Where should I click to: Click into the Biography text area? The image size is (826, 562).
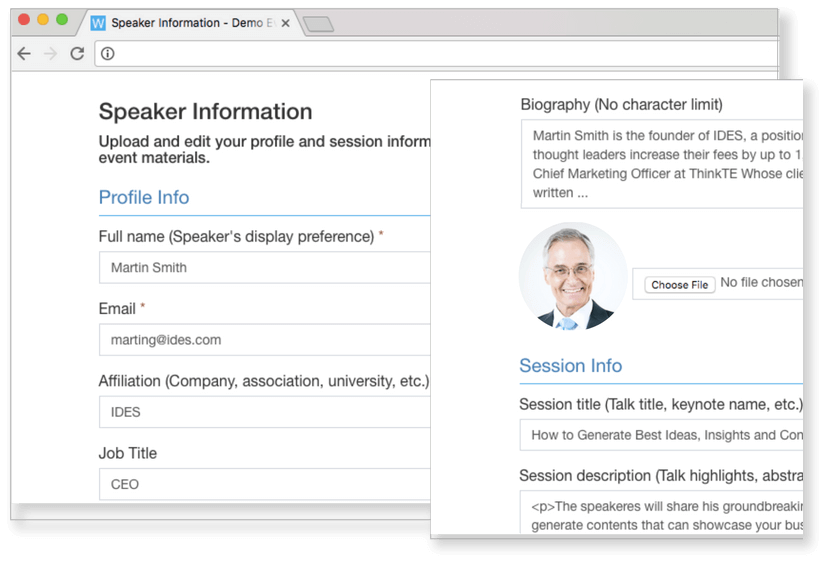click(x=662, y=164)
